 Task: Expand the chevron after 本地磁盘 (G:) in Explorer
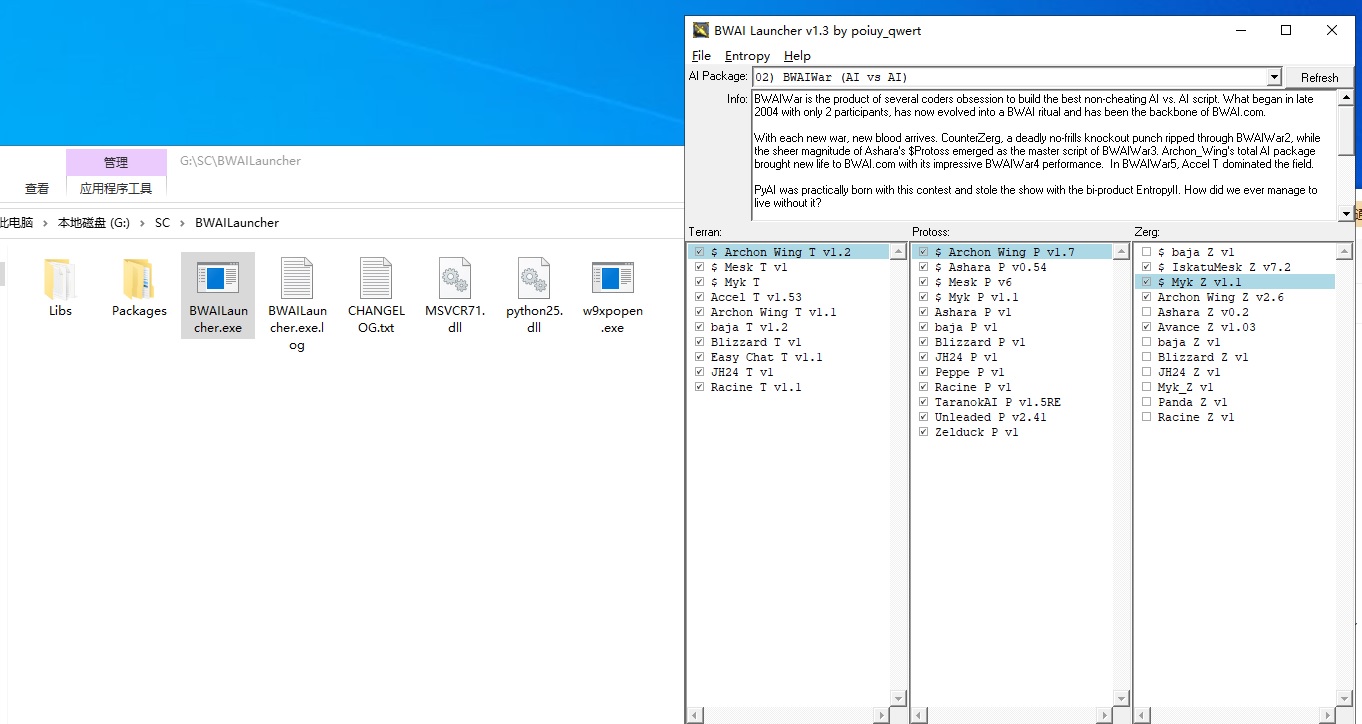tap(142, 223)
